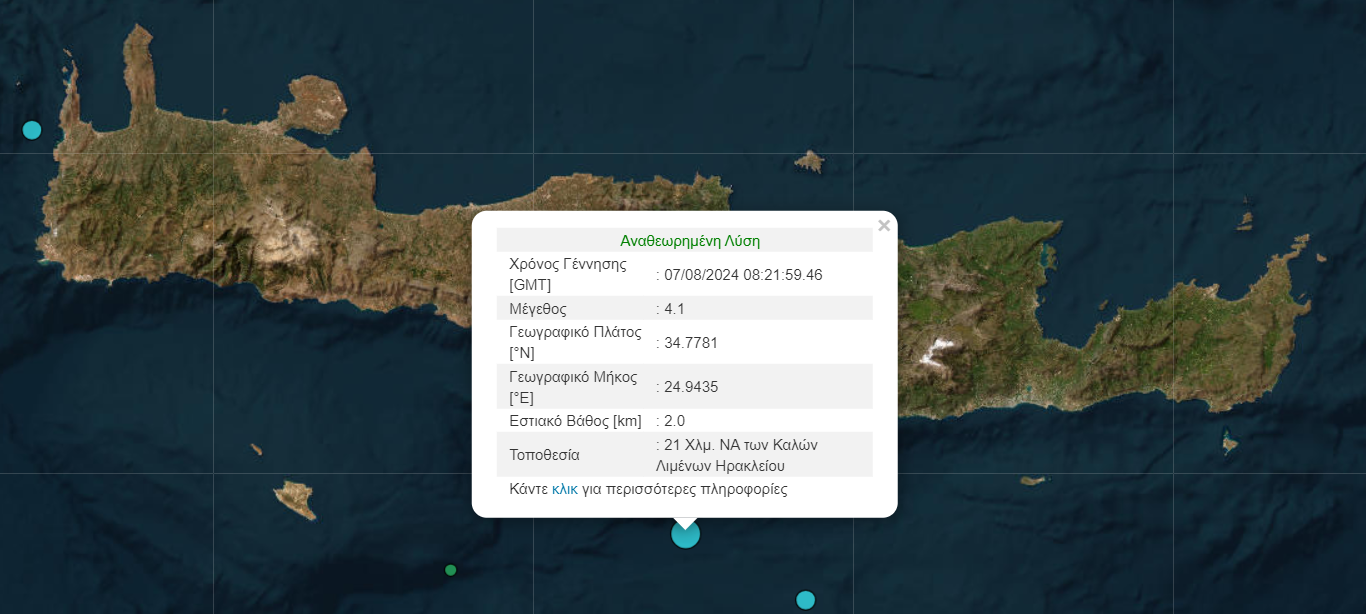Click the 'Εστιακό Βάθος [km]' label
Viewport: 1366px width, 614px height.
(575, 421)
